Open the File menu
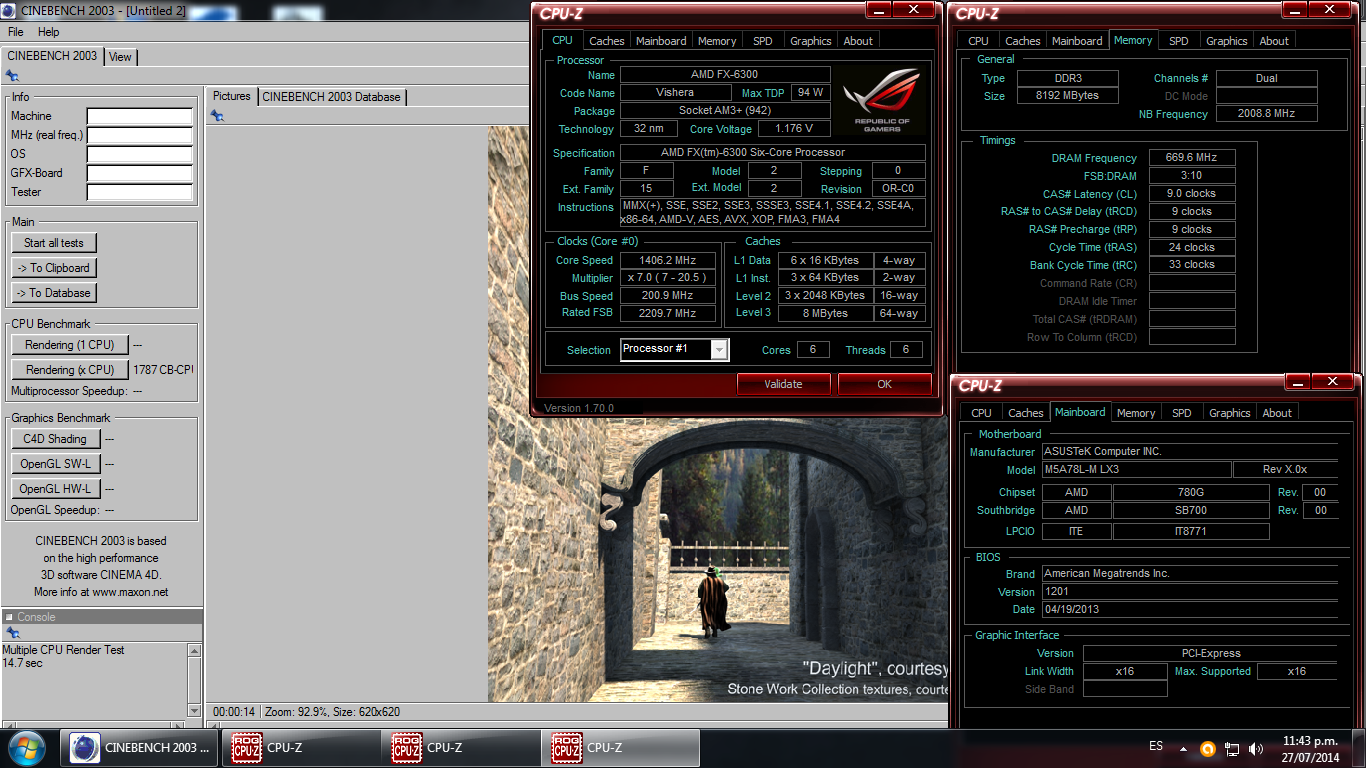The image size is (1366, 768). pyautogui.click(x=16, y=32)
